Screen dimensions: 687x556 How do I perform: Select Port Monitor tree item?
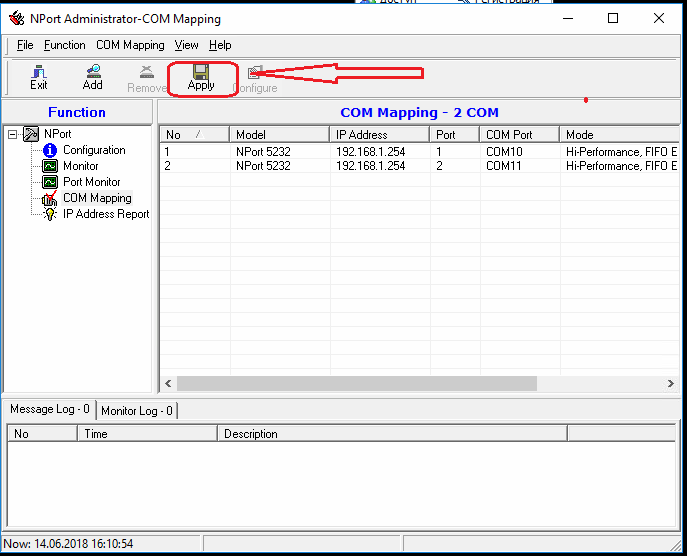(91, 182)
